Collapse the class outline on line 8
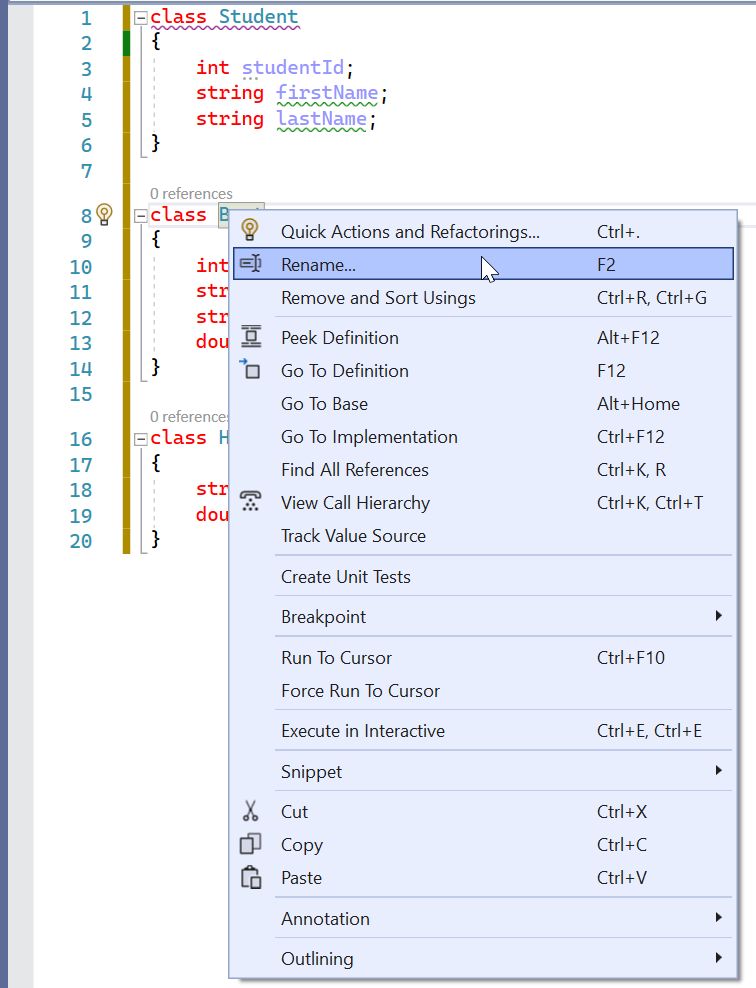The width and height of the screenshot is (756, 988). click(x=141, y=216)
